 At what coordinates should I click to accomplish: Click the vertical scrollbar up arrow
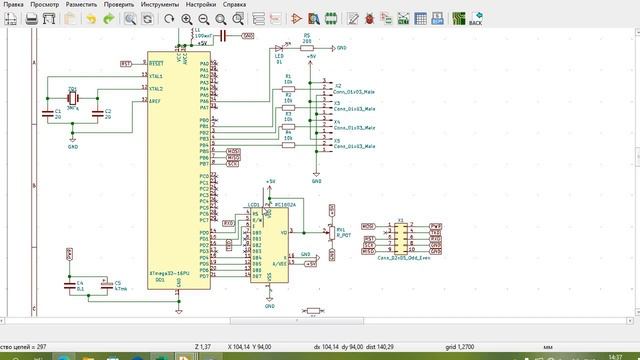[x=637, y=32]
